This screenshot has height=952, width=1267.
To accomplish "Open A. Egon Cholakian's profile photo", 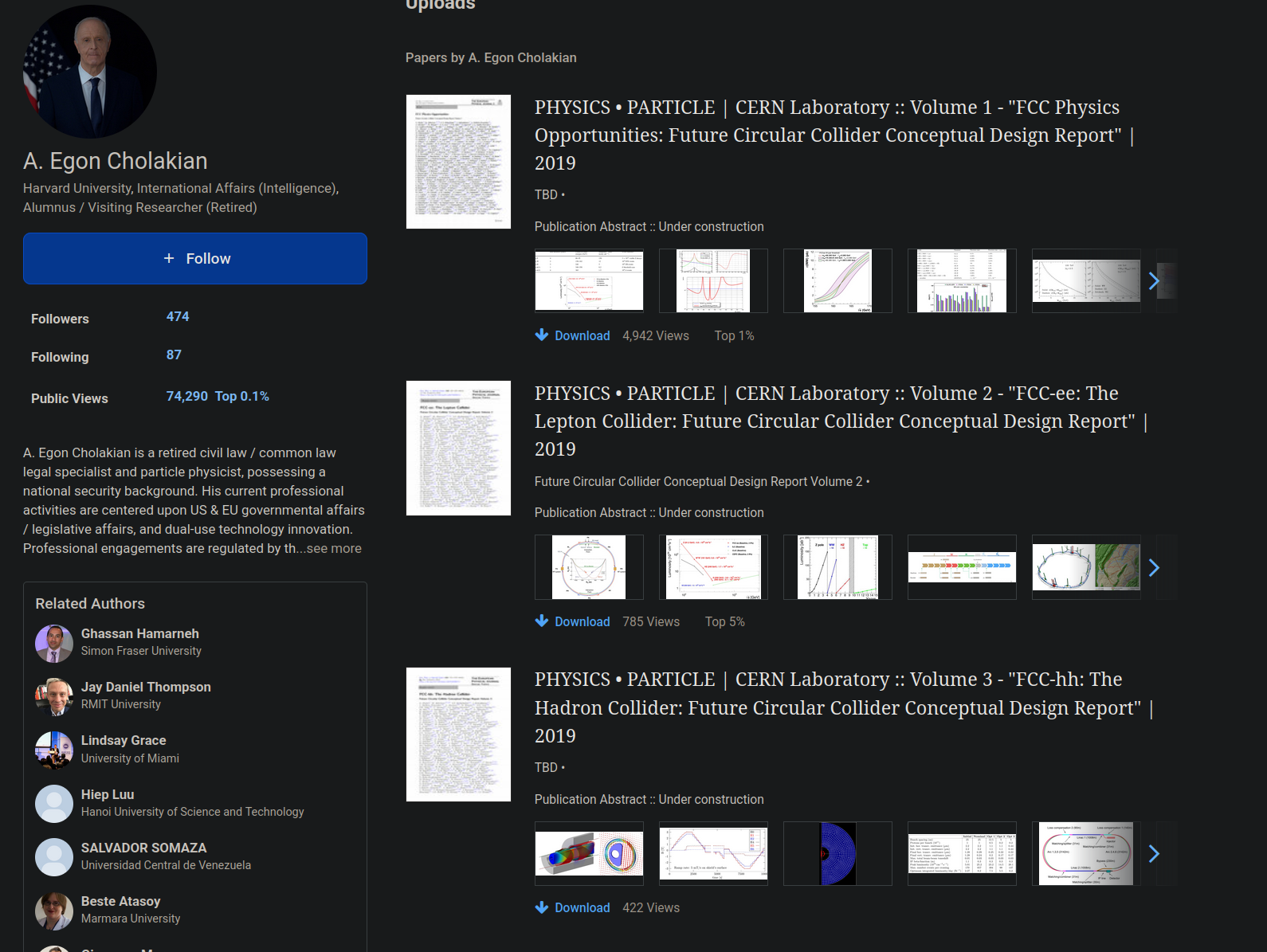I will click(x=89, y=72).
